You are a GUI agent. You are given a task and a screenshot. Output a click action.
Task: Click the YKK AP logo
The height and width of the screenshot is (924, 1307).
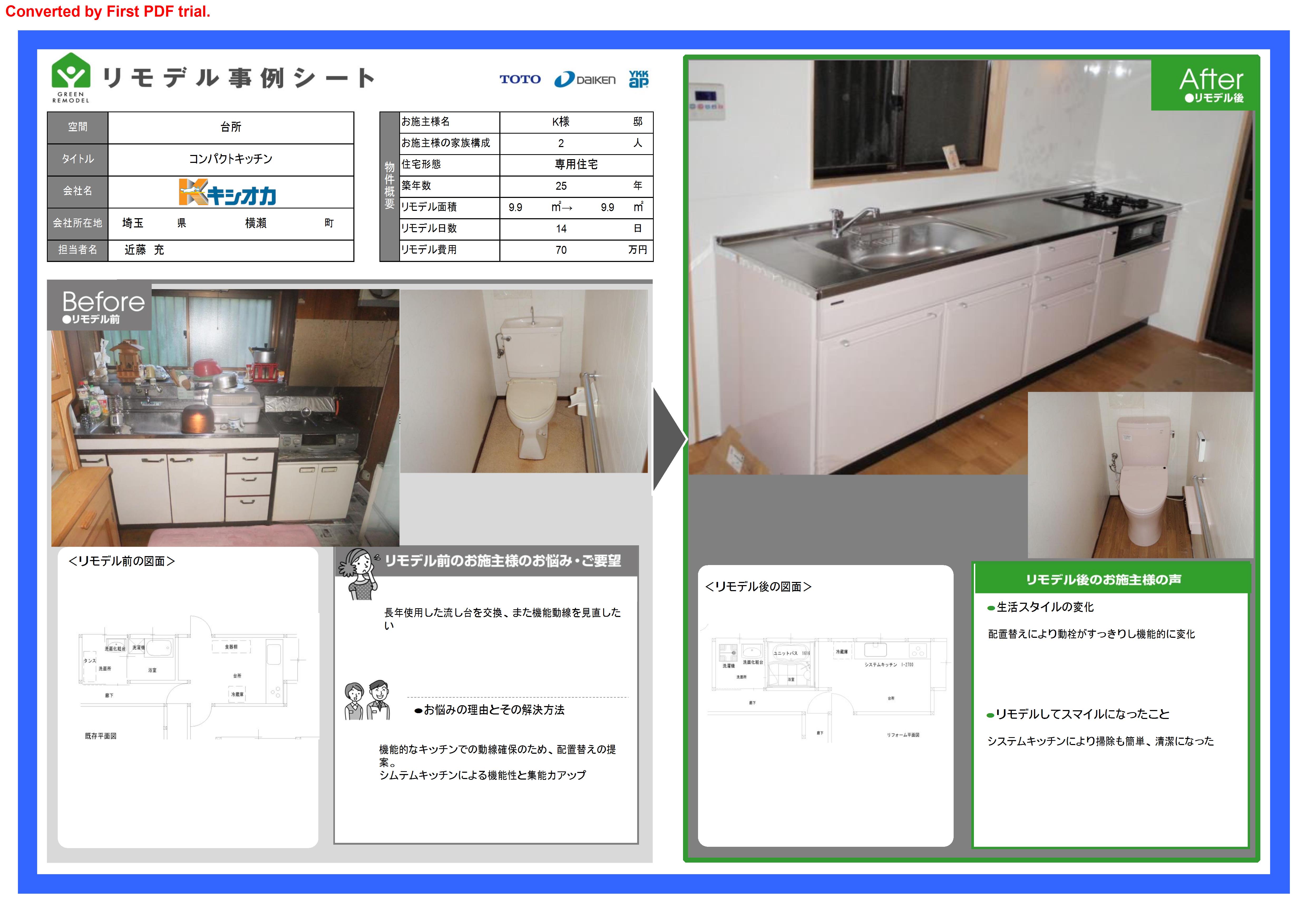[x=638, y=79]
